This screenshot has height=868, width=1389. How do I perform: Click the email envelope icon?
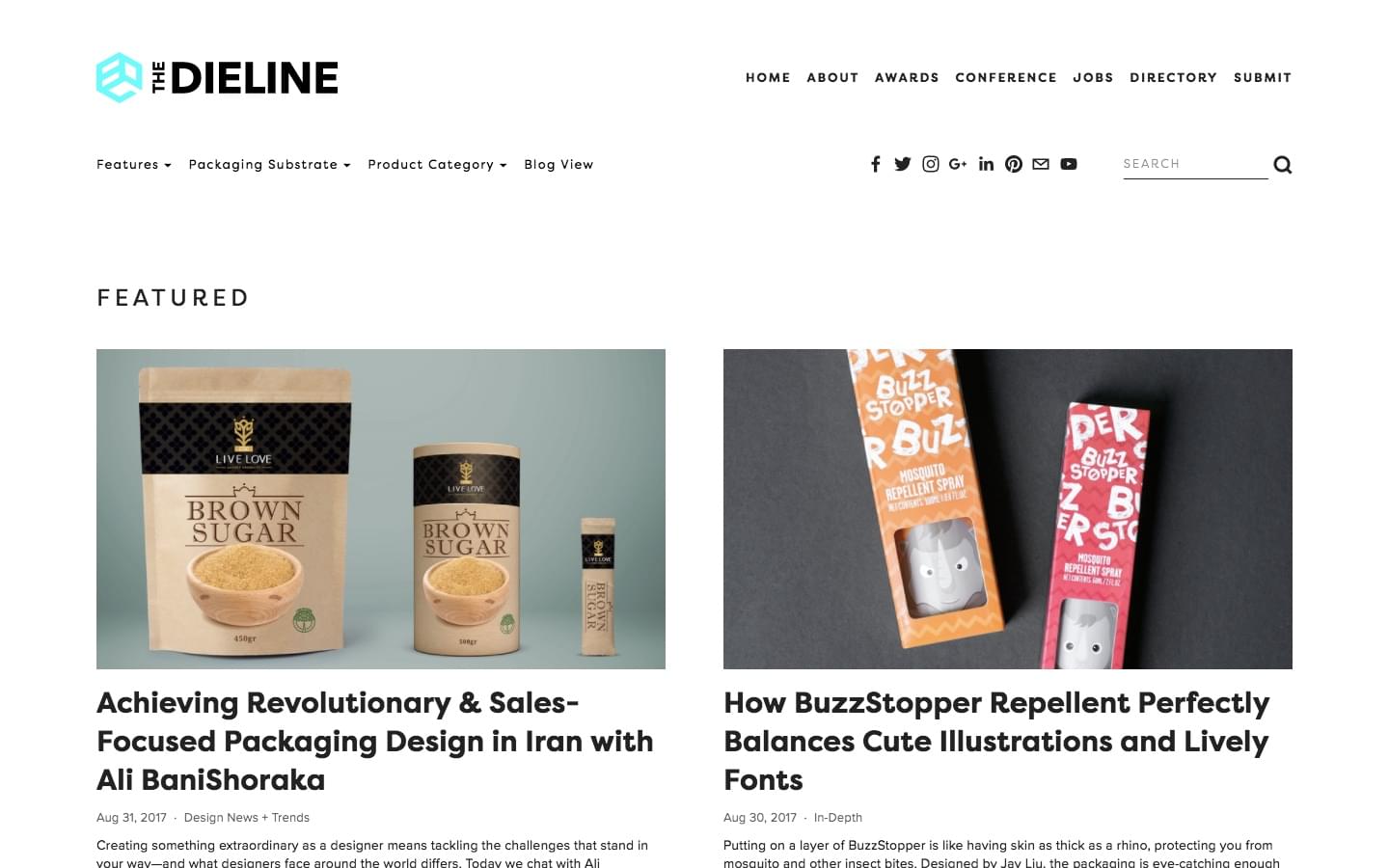[x=1041, y=164]
